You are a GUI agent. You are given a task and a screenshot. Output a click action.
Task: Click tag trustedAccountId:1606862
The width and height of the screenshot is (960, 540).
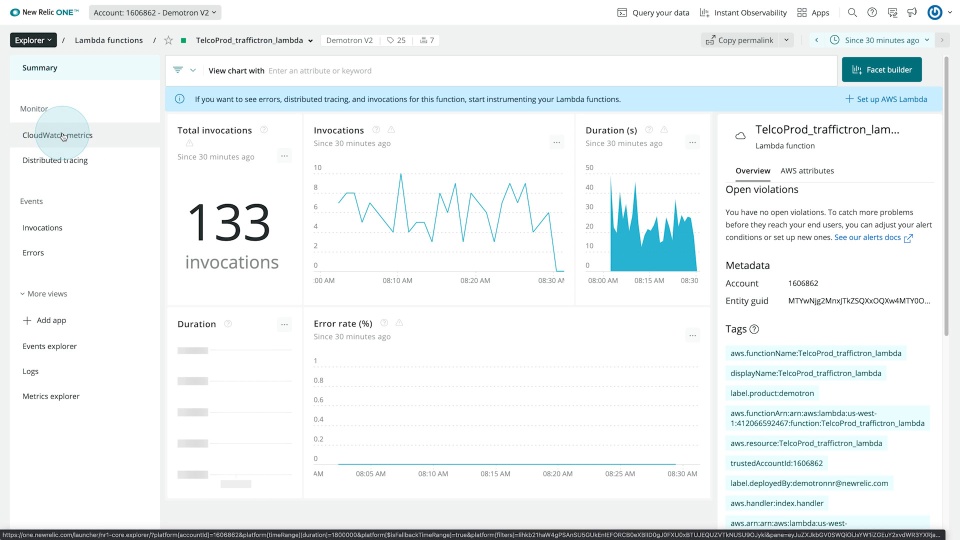[x=776, y=463]
